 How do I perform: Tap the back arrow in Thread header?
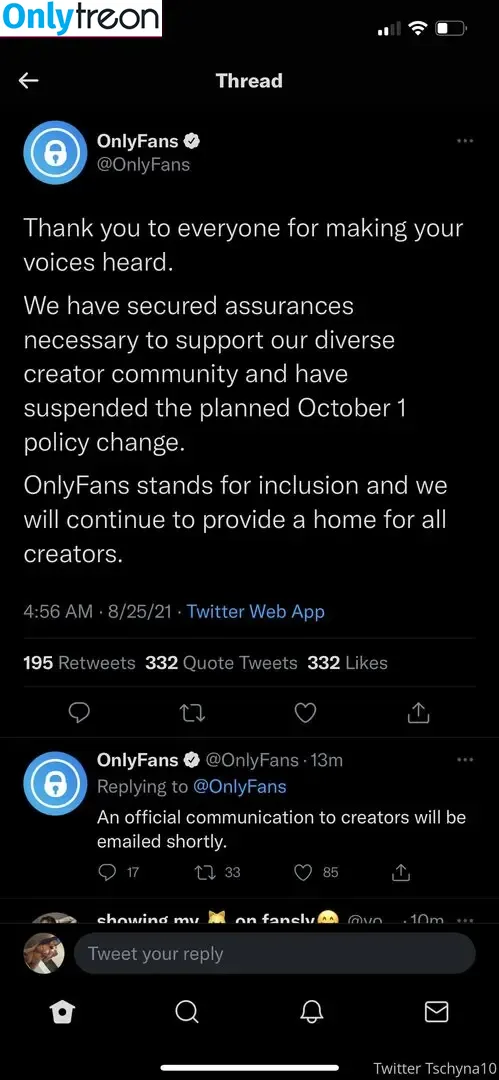coord(28,81)
